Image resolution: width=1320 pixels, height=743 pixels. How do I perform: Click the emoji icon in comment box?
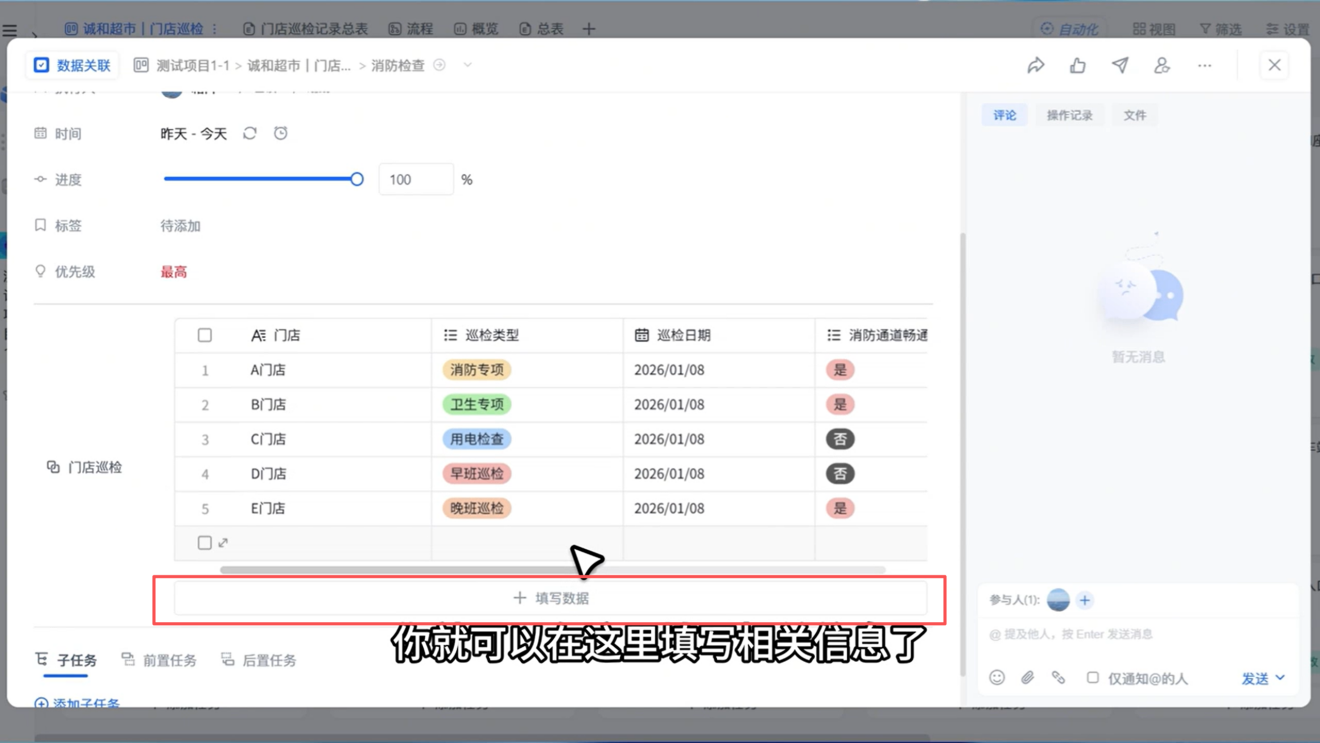click(x=997, y=678)
